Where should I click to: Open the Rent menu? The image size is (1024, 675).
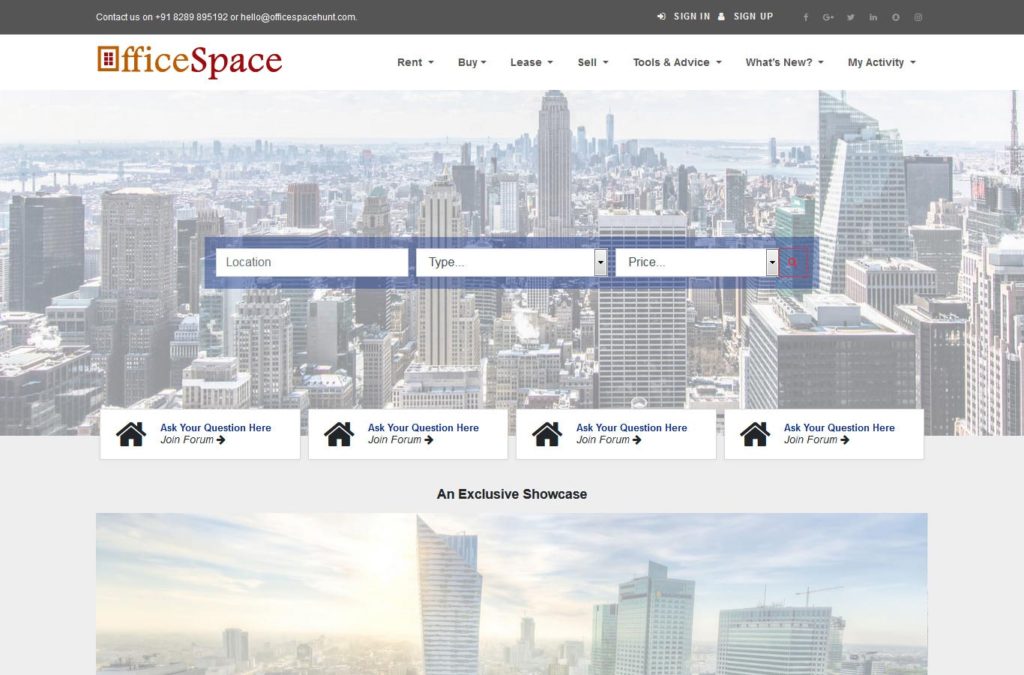[x=415, y=62]
